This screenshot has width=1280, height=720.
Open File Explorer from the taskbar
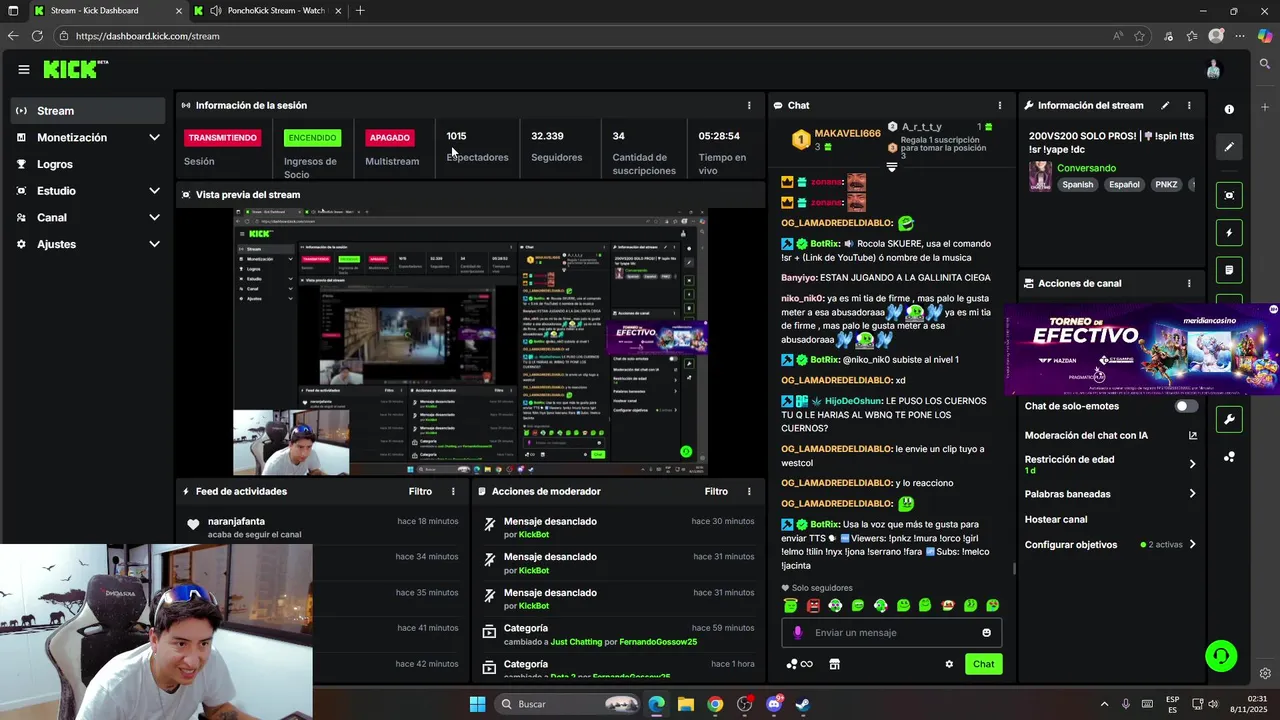tap(686, 704)
